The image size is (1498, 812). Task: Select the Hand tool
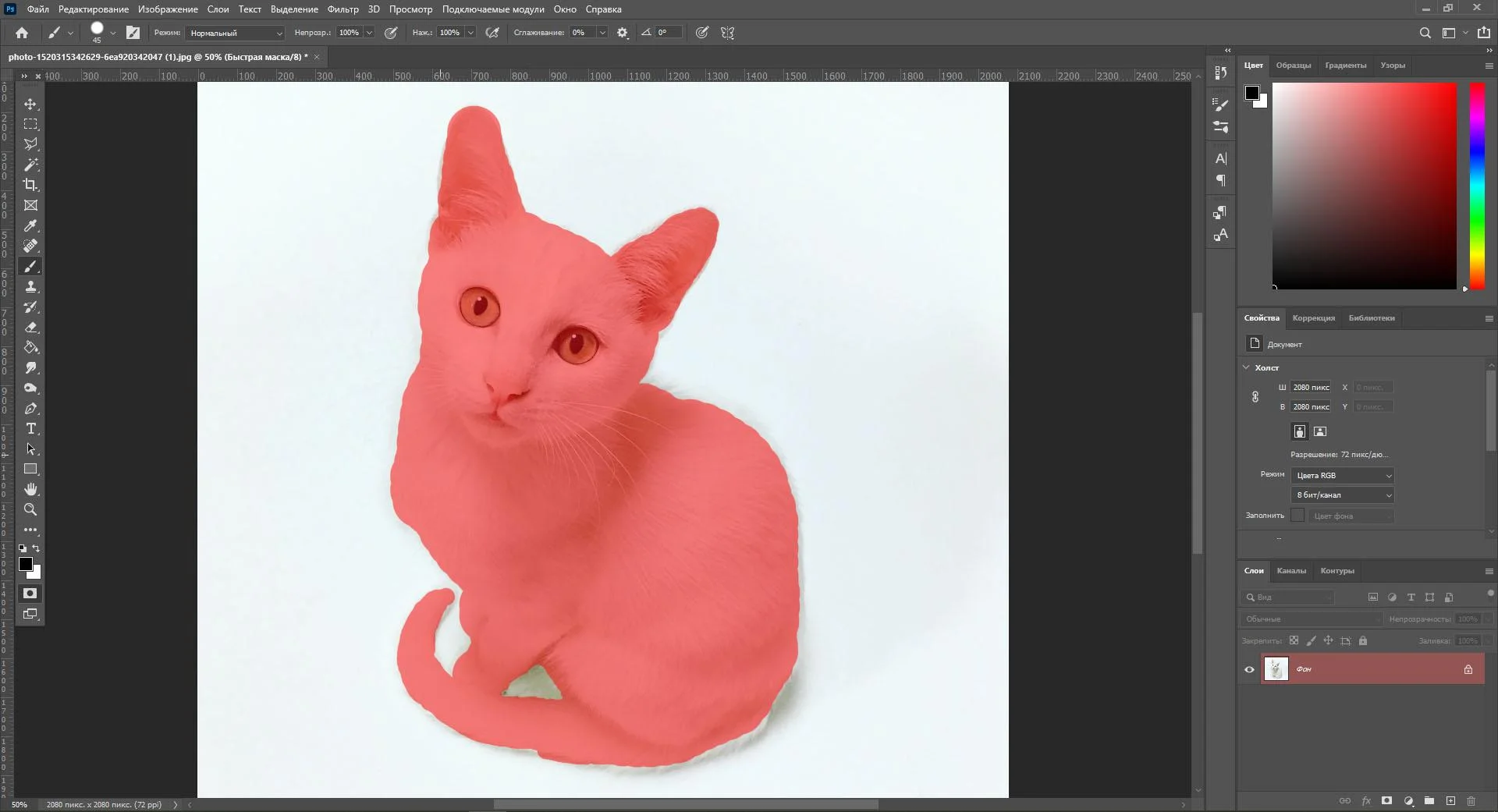tap(30, 489)
